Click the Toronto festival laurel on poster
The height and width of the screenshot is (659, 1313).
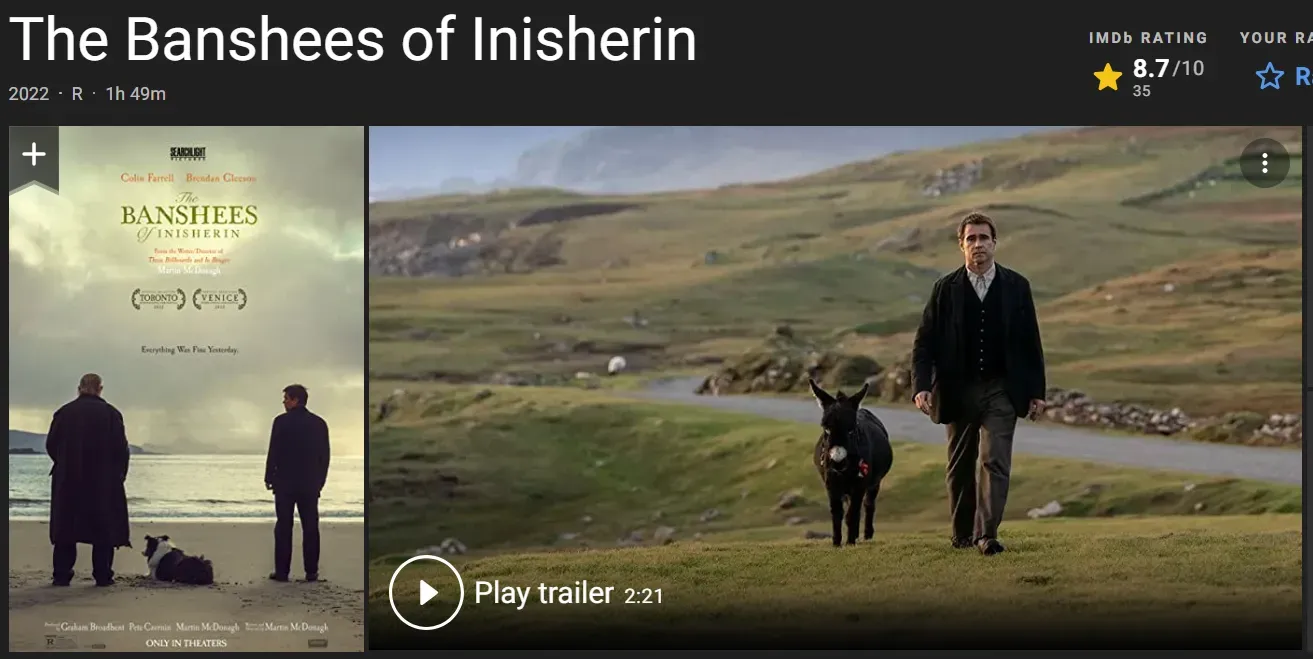pos(159,299)
